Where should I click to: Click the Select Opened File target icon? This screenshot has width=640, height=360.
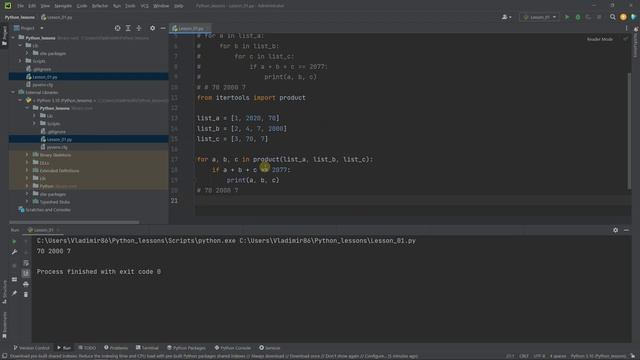coord(118,28)
